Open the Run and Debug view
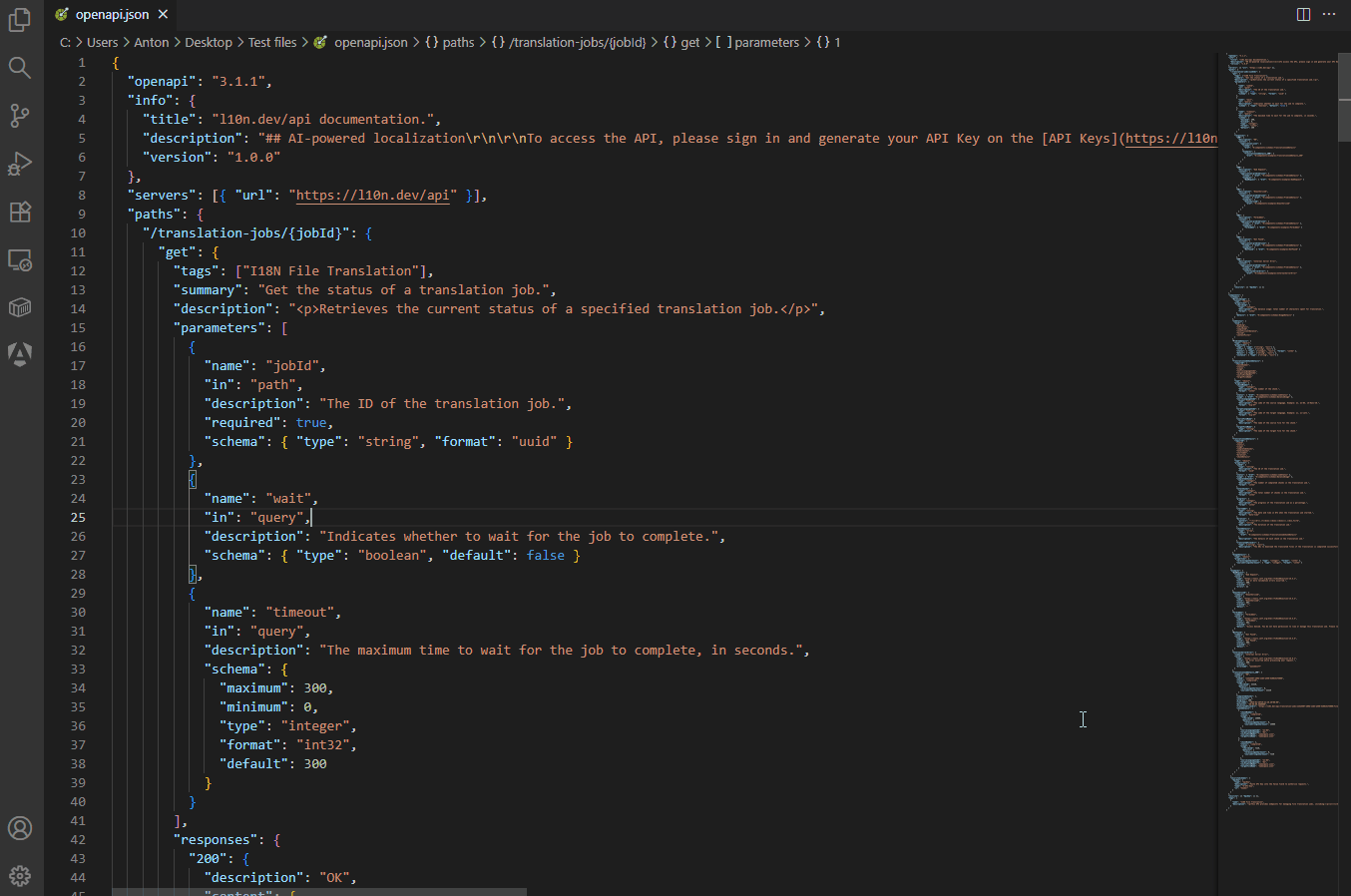Image resolution: width=1351 pixels, height=896 pixels. (x=20, y=164)
